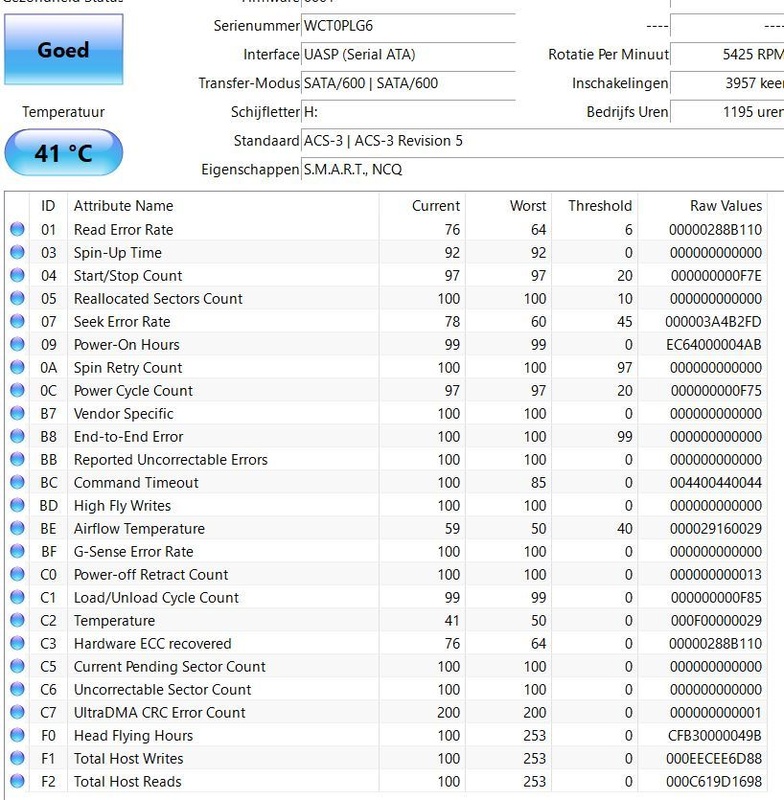Click the status orb for UltraDMA CRC Error Count
The image size is (784, 800).
(x=17, y=712)
